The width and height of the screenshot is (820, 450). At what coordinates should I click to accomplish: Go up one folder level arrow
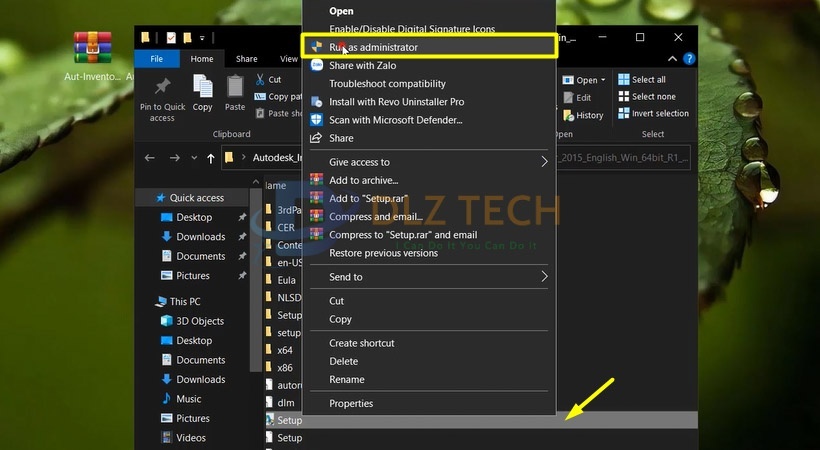pyautogui.click(x=211, y=158)
